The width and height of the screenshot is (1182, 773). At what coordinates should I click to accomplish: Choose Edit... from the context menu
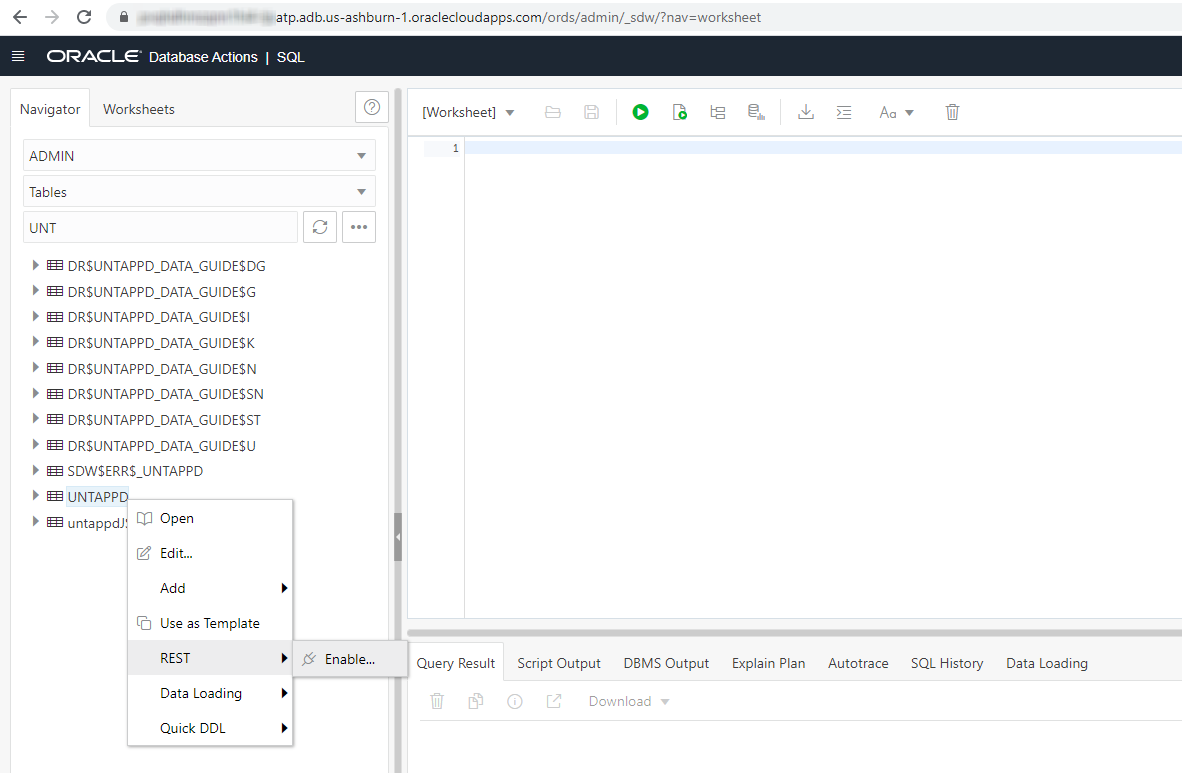pyautogui.click(x=210, y=553)
